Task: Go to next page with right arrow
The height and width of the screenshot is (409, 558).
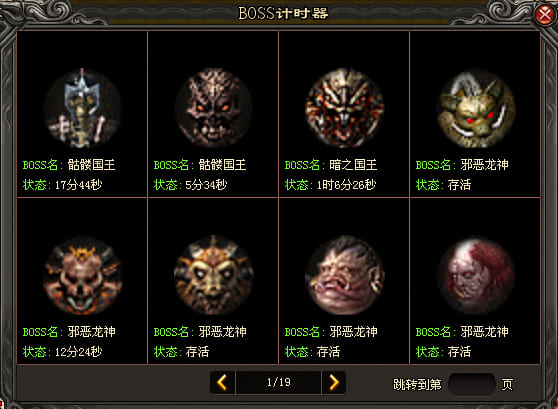Action: [333, 383]
